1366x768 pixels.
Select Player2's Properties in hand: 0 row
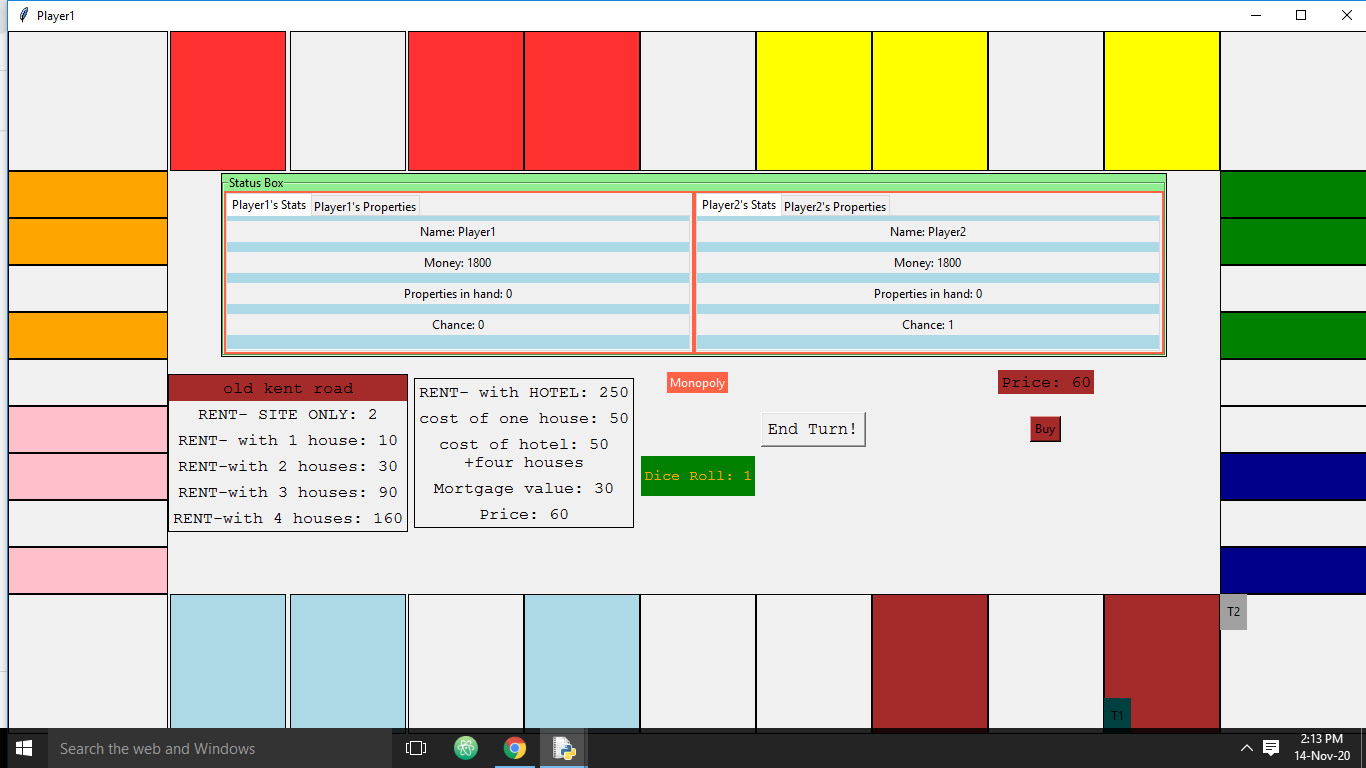pos(928,294)
